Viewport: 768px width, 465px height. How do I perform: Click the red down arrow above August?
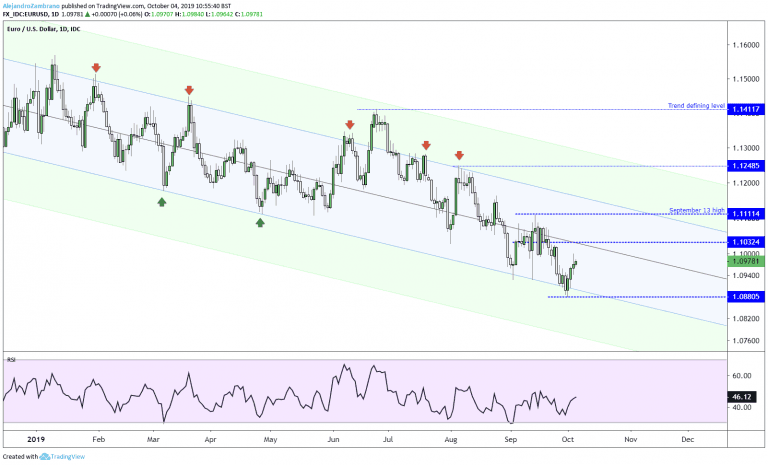point(459,155)
